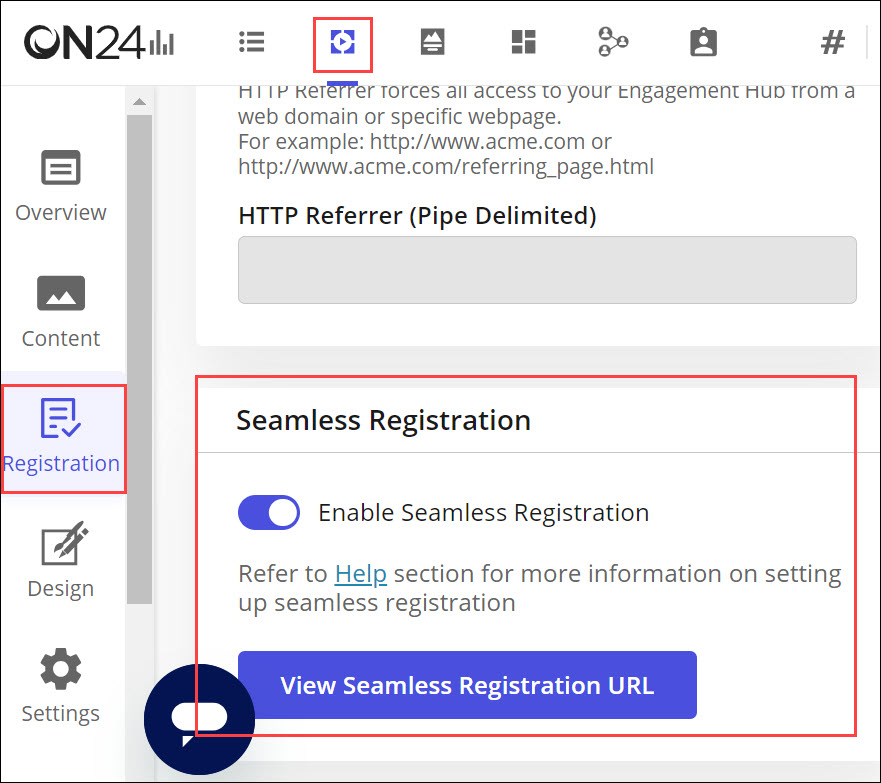Open the Help link
The height and width of the screenshot is (783, 881).
(360, 574)
